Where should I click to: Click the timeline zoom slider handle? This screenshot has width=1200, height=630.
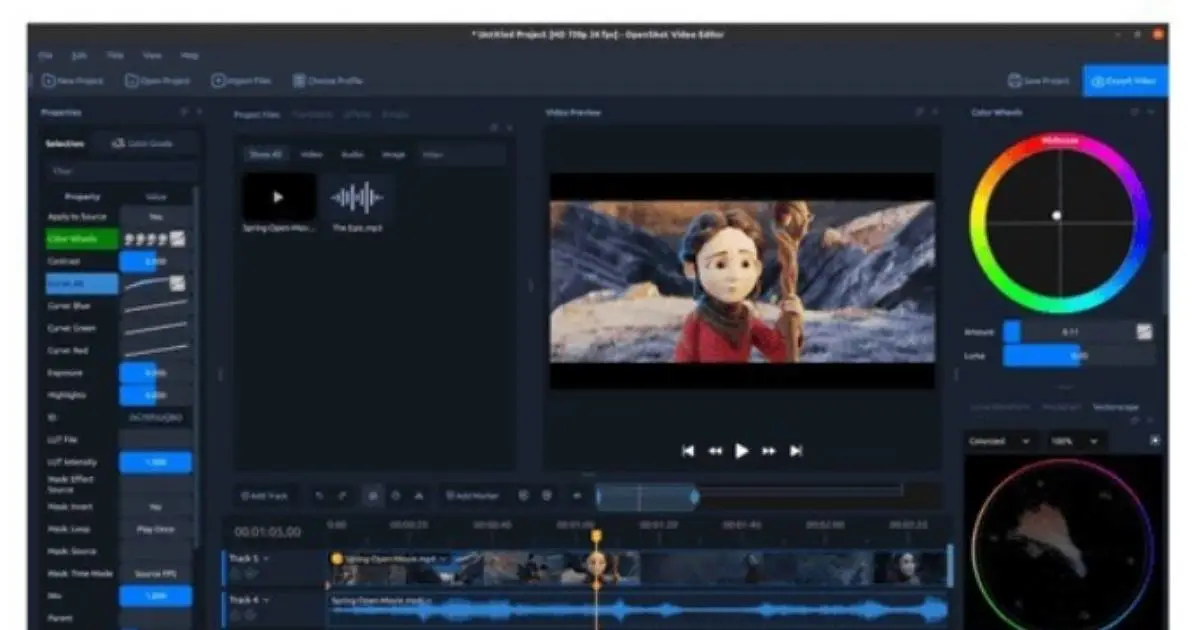694,496
